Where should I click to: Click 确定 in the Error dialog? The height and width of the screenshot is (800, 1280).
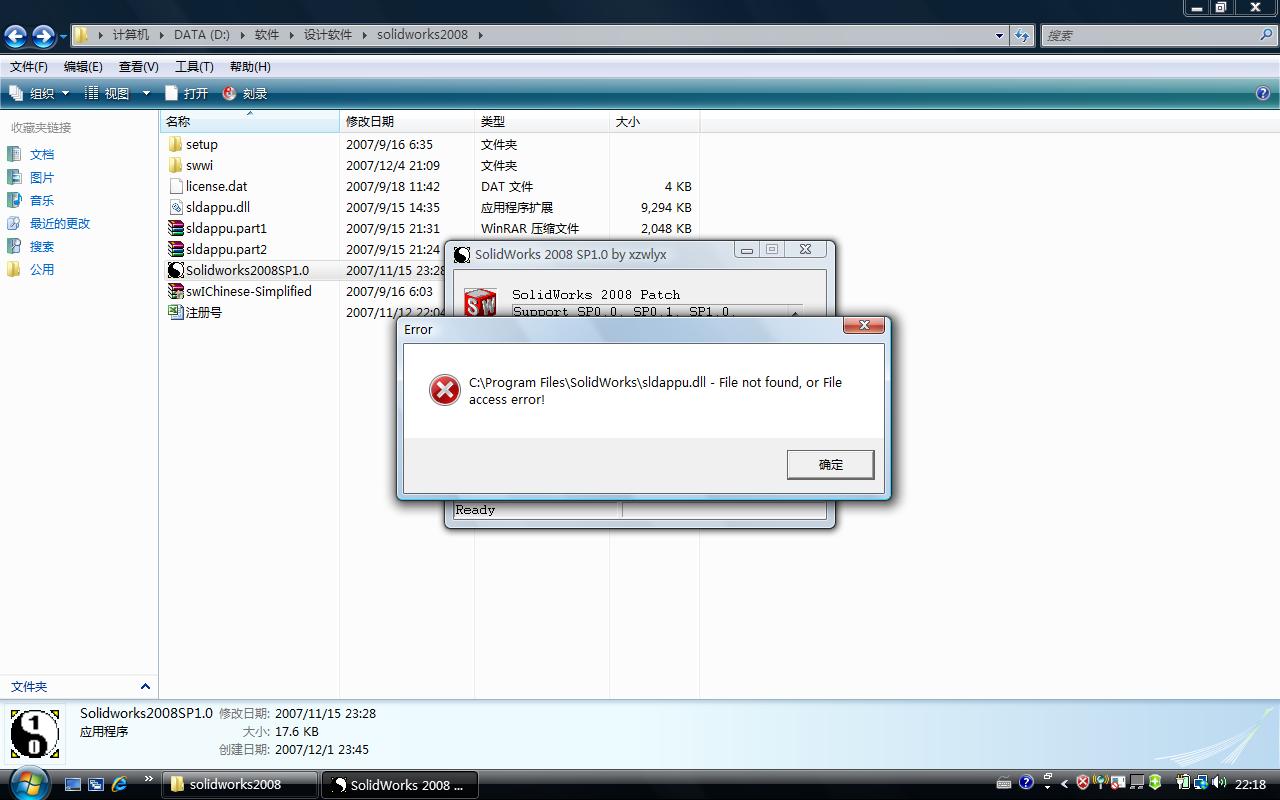pos(830,464)
